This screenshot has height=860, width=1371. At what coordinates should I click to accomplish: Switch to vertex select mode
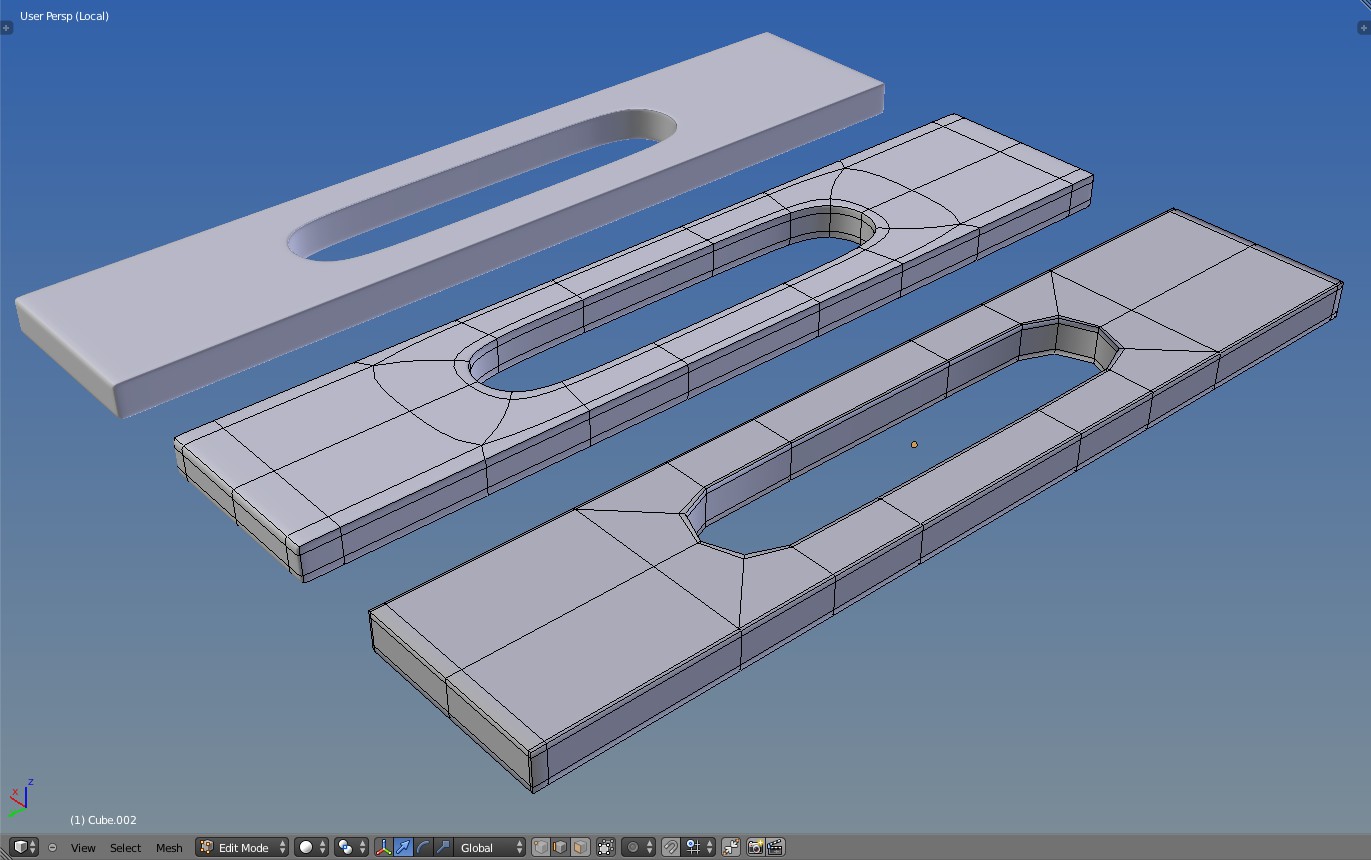541,847
